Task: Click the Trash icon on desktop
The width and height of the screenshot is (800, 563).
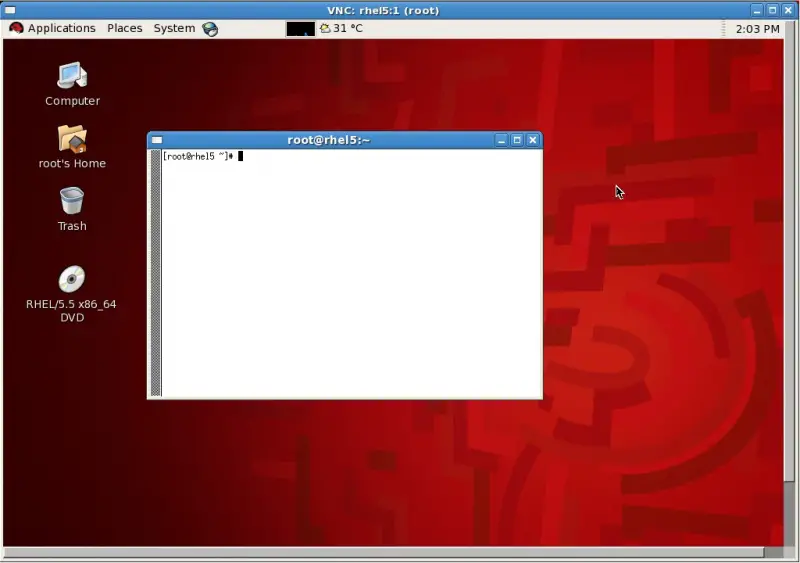Action: pos(72,202)
